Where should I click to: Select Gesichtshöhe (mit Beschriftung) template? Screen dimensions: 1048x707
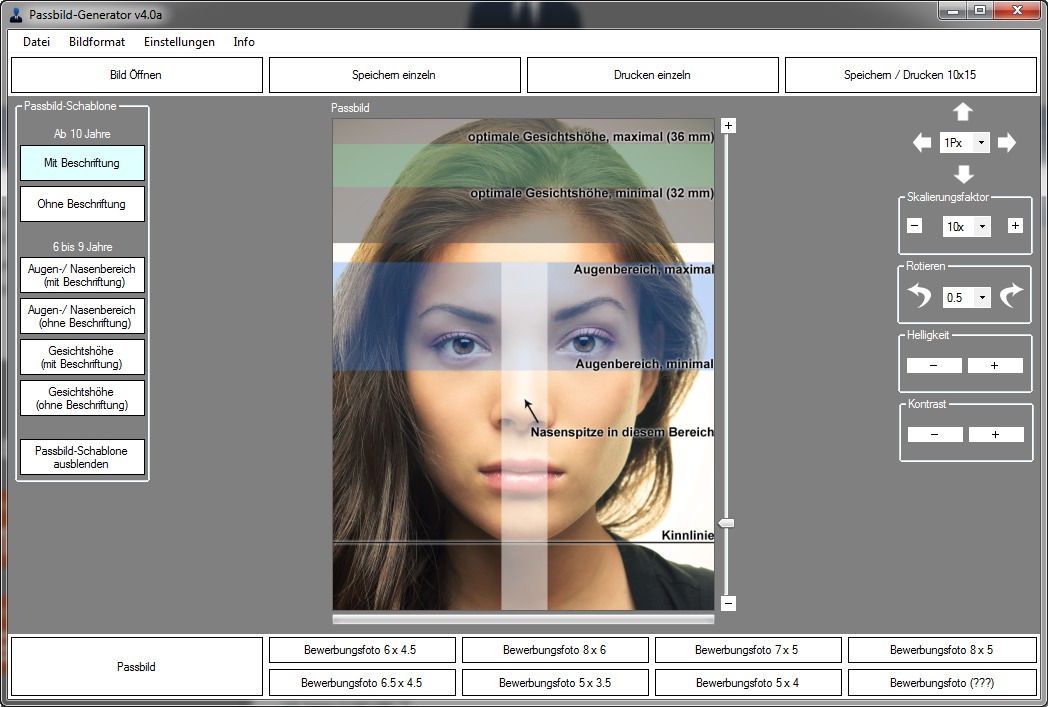(x=81, y=357)
